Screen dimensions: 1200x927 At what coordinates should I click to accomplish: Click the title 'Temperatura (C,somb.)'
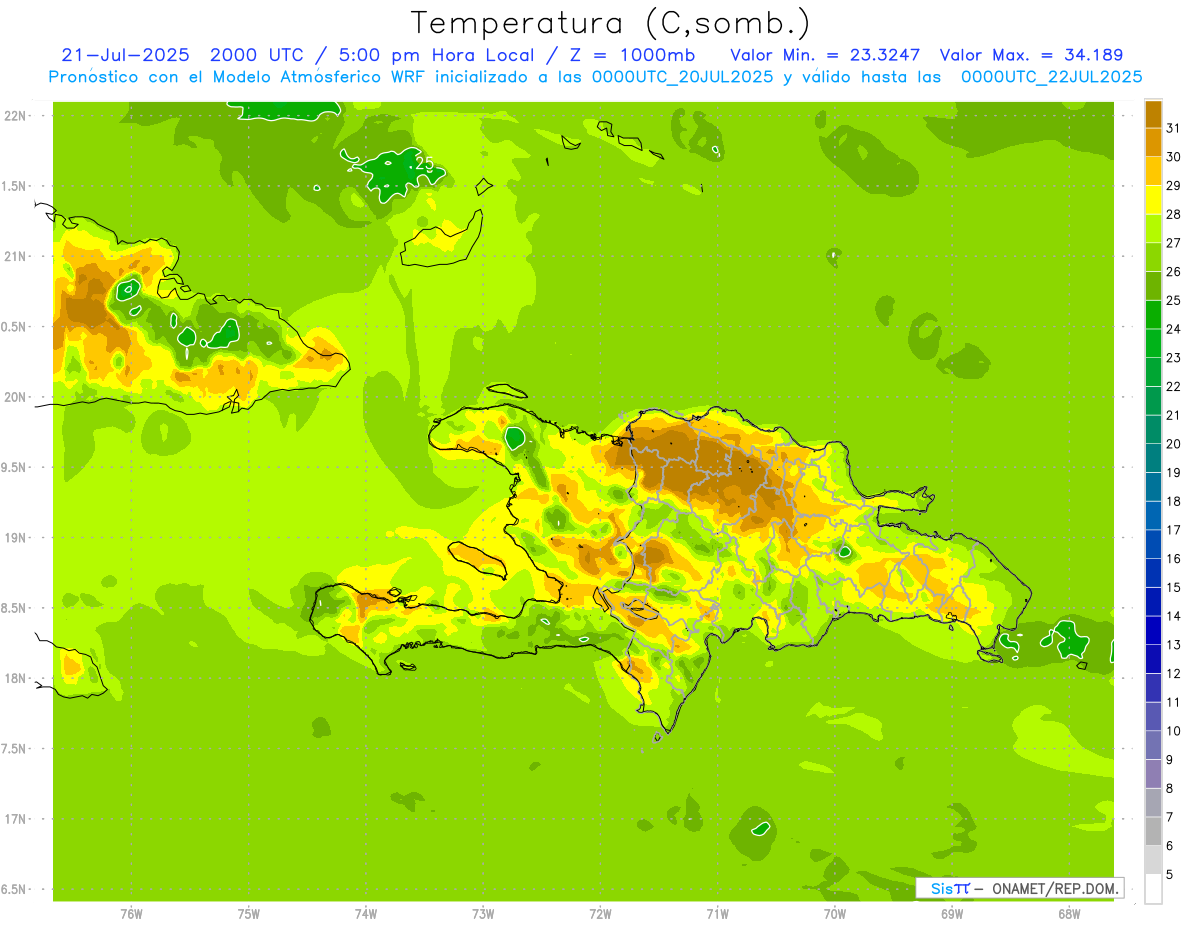point(611,23)
